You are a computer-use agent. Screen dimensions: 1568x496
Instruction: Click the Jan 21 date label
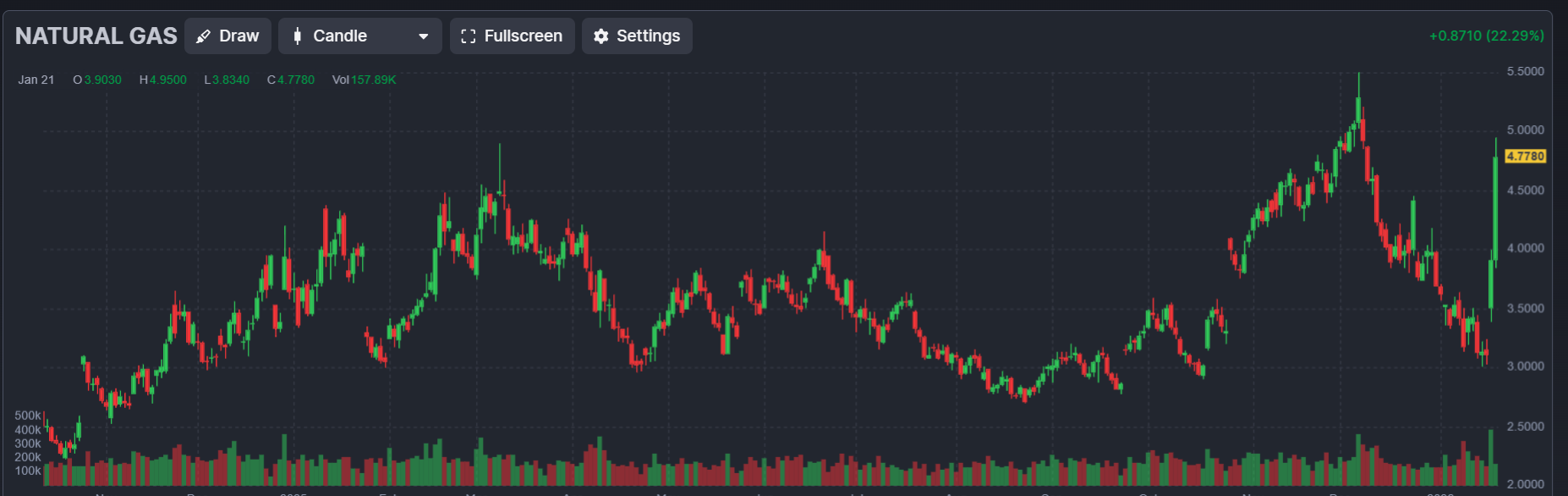36,80
